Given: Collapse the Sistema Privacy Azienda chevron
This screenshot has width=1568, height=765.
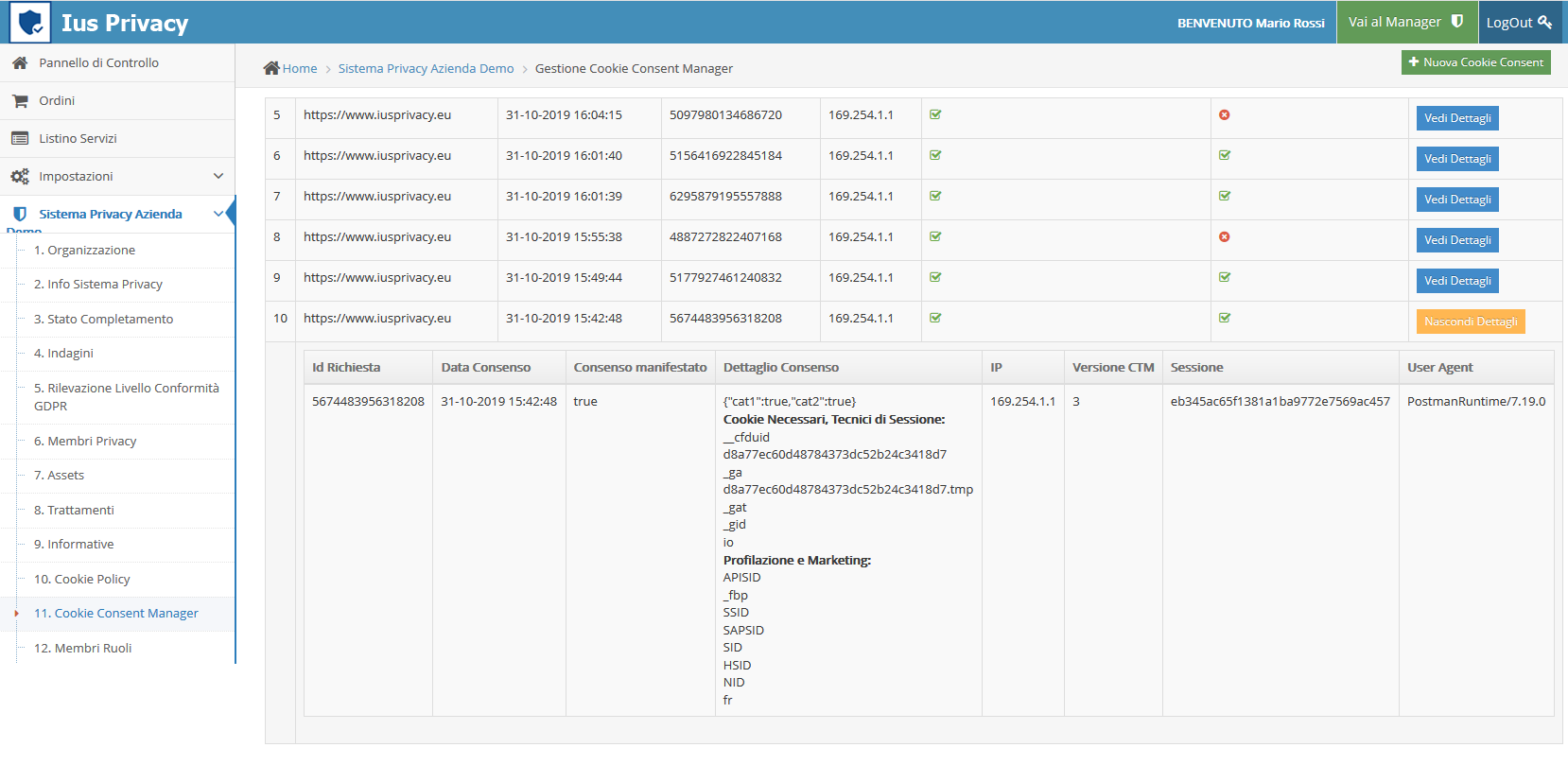Looking at the screenshot, I should pyautogui.click(x=218, y=214).
